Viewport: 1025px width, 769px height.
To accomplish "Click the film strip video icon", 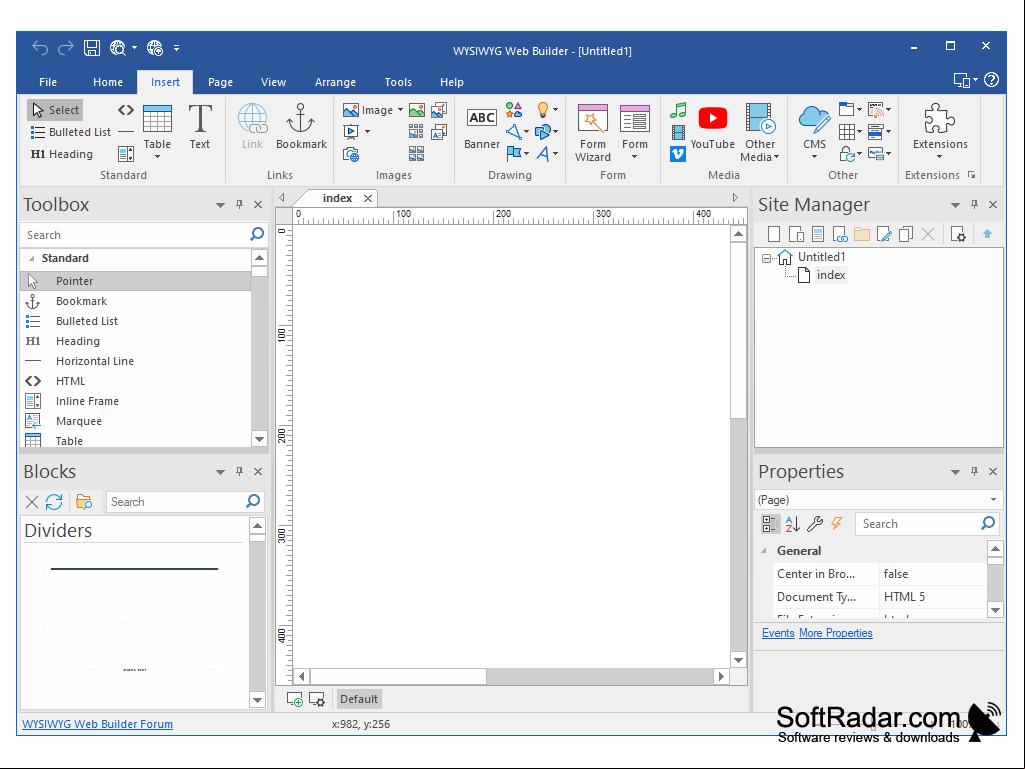I will pos(678,133).
